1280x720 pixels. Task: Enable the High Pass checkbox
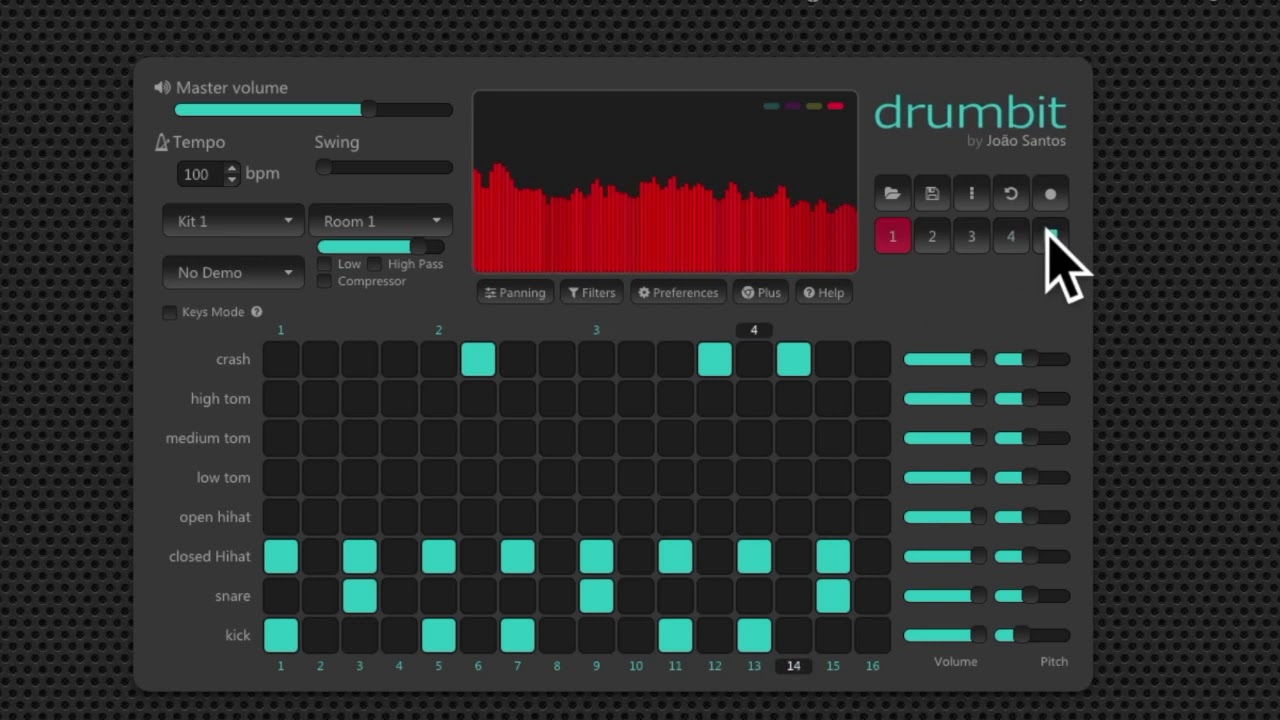point(374,264)
